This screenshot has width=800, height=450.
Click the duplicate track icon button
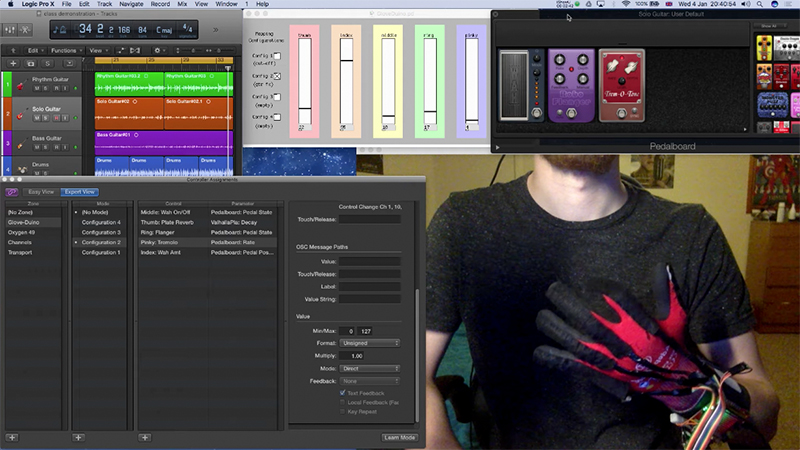point(31,64)
